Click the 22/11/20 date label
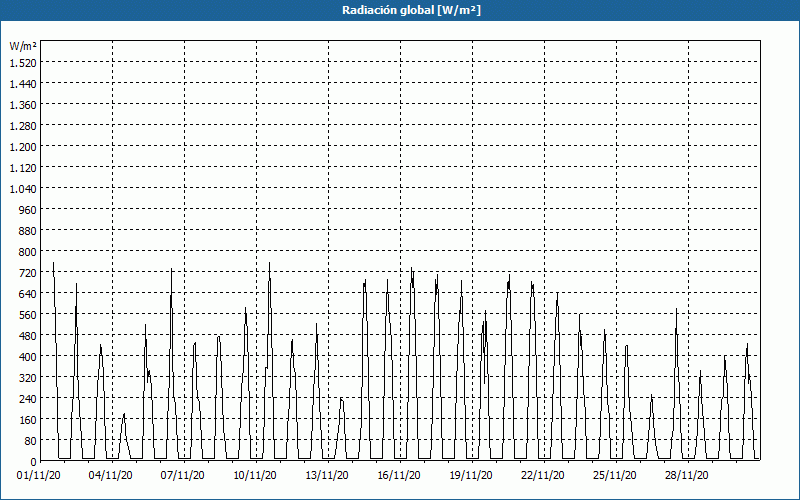Image resolution: width=800 pixels, height=500 pixels. [x=542, y=476]
